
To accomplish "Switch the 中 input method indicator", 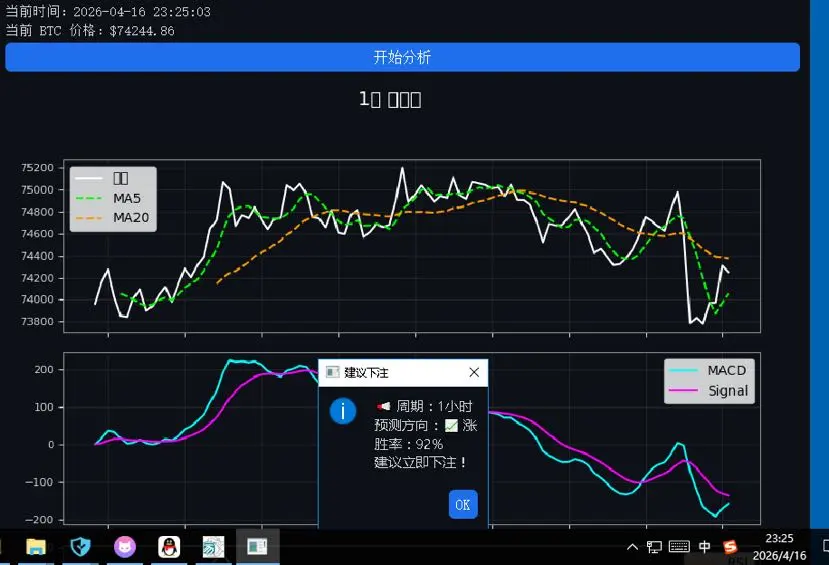I will point(705,547).
